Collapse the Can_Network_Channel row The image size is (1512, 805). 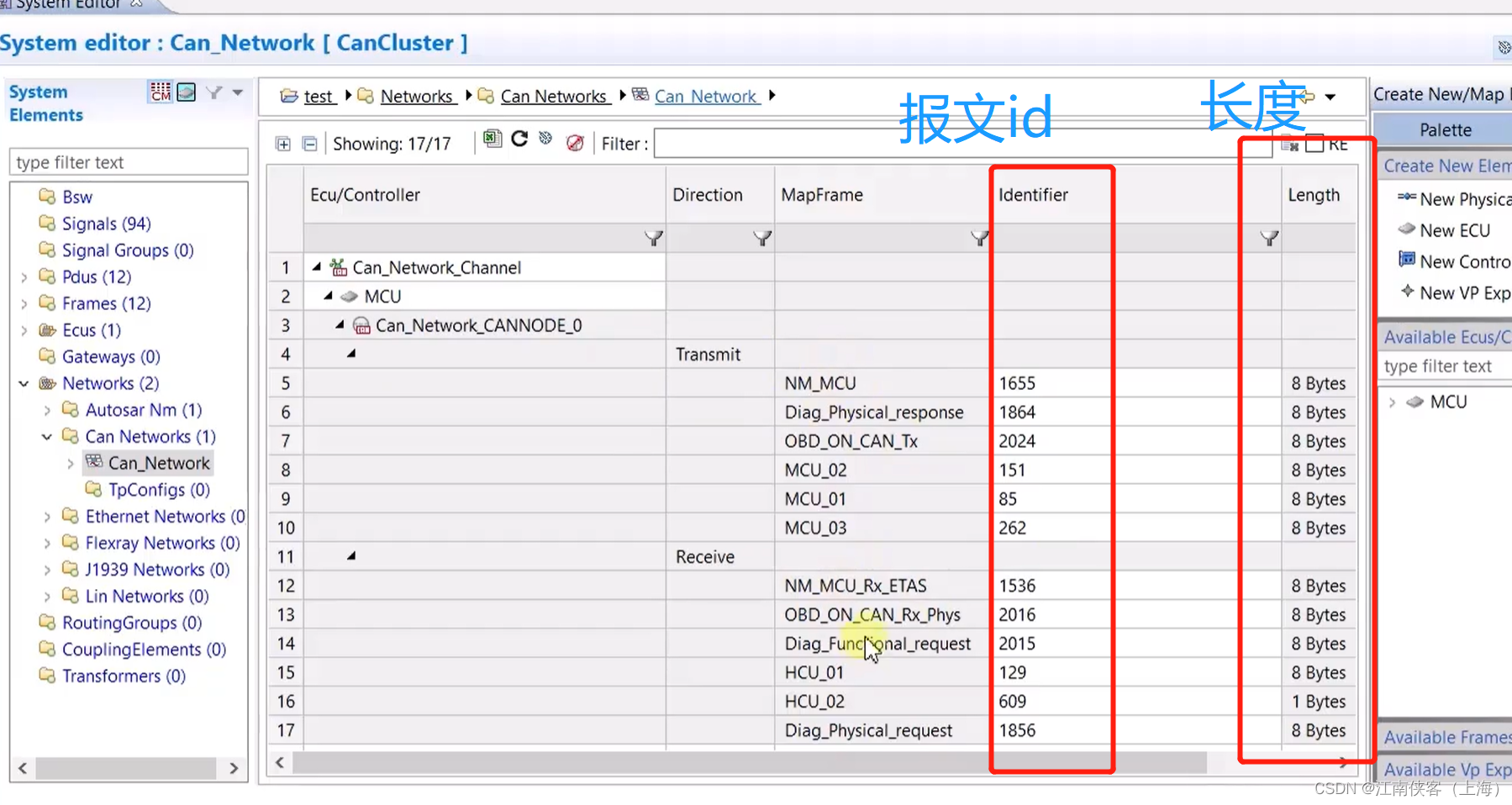(317, 267)
